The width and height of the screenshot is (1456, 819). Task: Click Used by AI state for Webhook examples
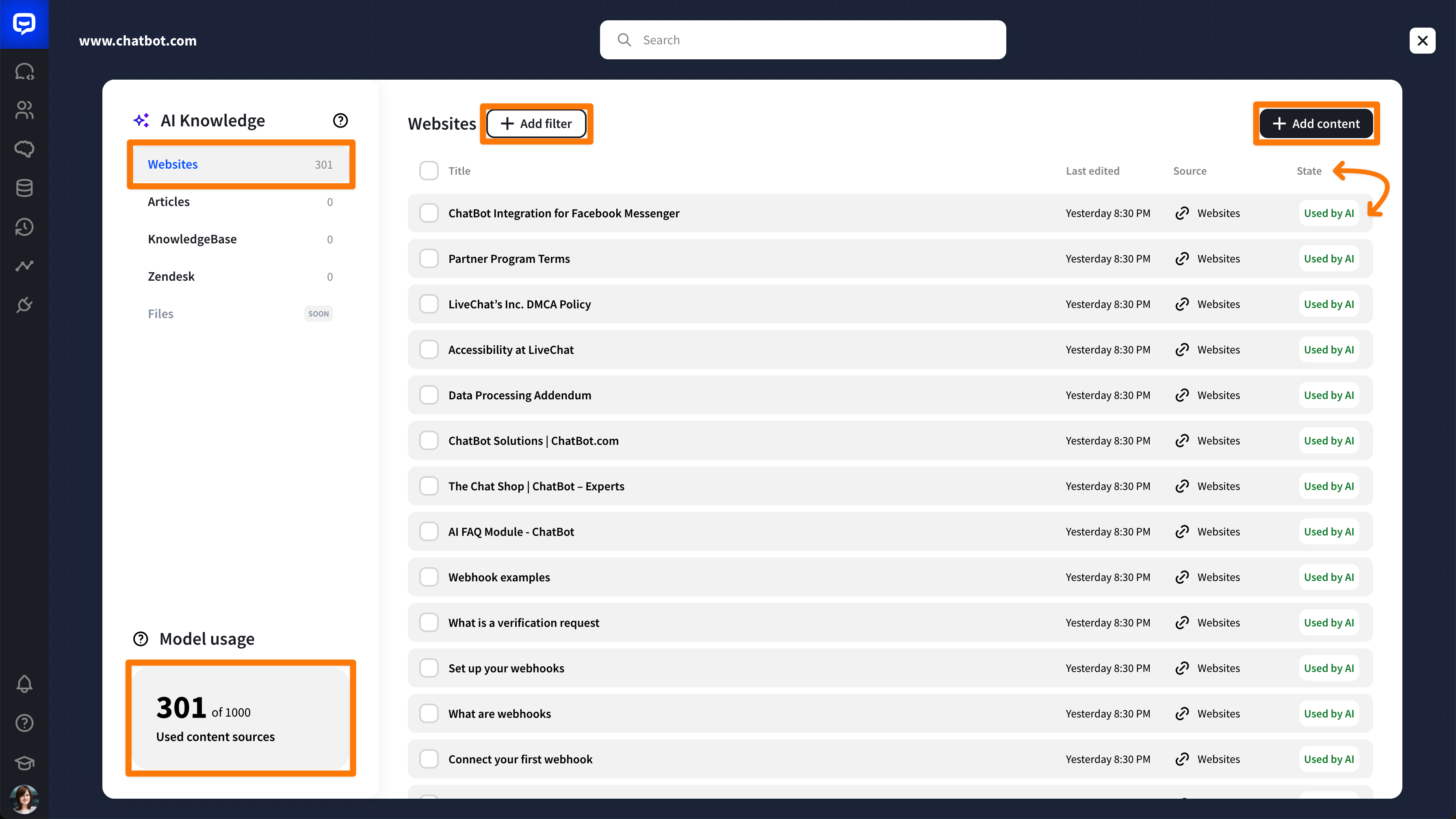click(1329, 577)
